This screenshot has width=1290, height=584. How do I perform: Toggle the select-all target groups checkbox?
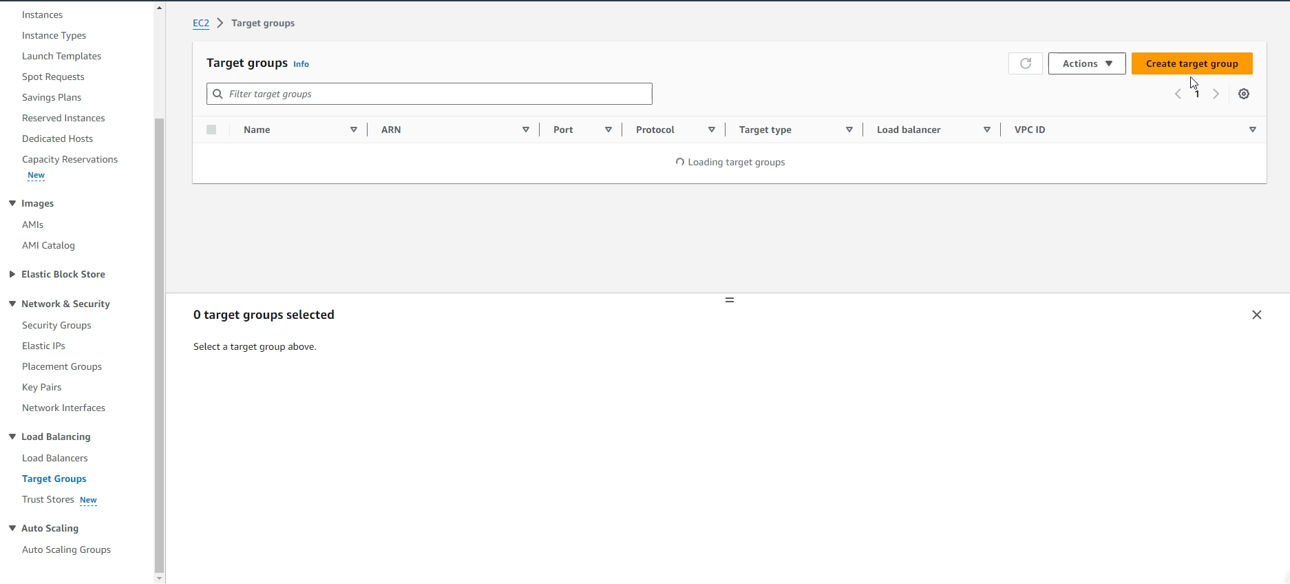pyautogui.click(x=211, y=130)
